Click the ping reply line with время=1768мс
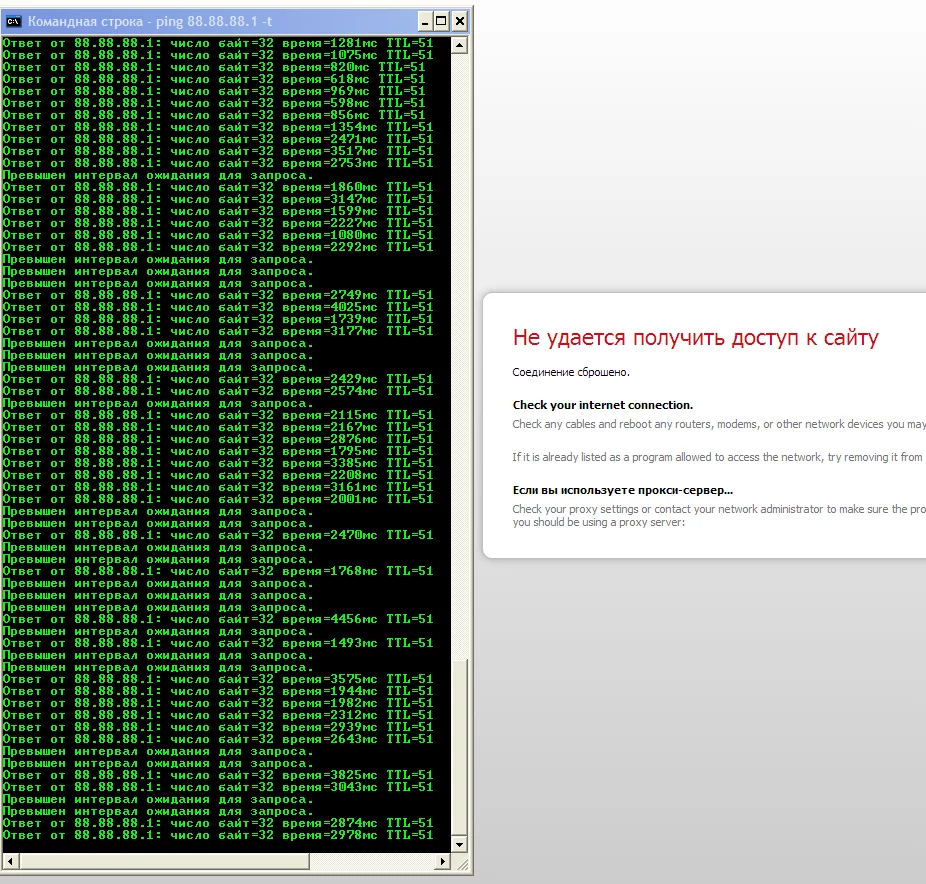926x884 pixels. coord(218,572)
